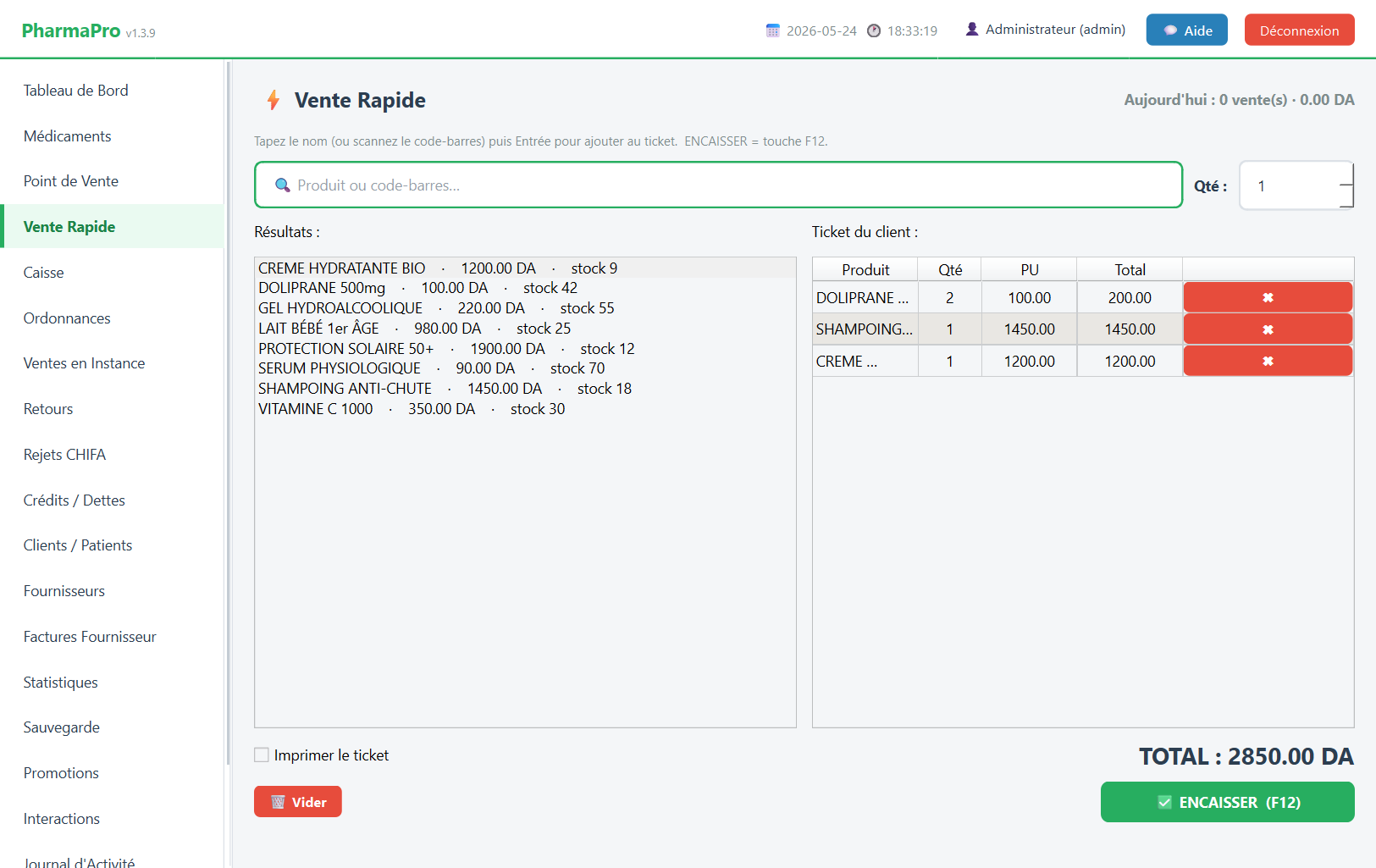The image size is (1376, 868).
Task: Go to Ventes en Instance
Action: [113, 363]
